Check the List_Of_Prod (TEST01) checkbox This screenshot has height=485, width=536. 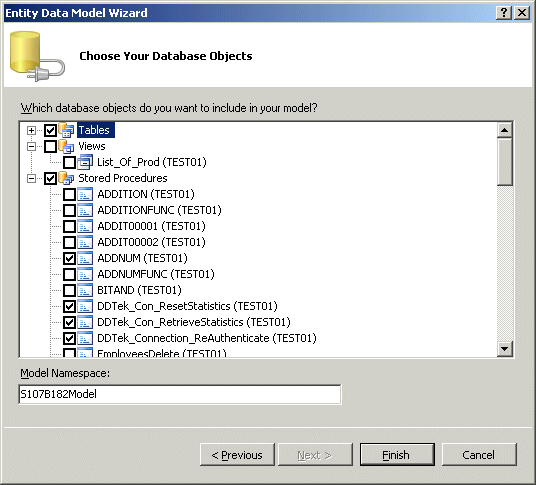(69, 162)
